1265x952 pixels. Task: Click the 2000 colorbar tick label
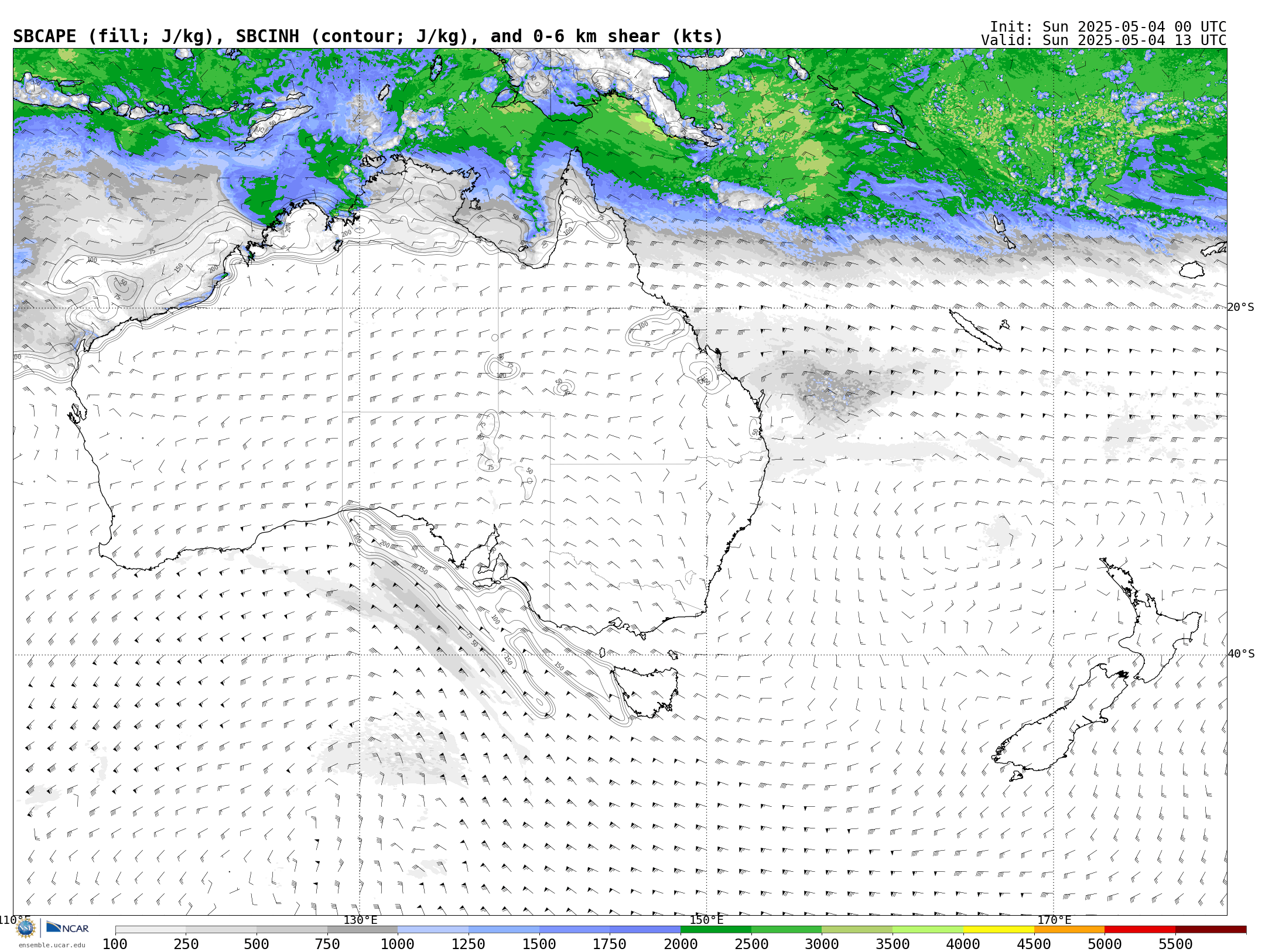[681, 944]
